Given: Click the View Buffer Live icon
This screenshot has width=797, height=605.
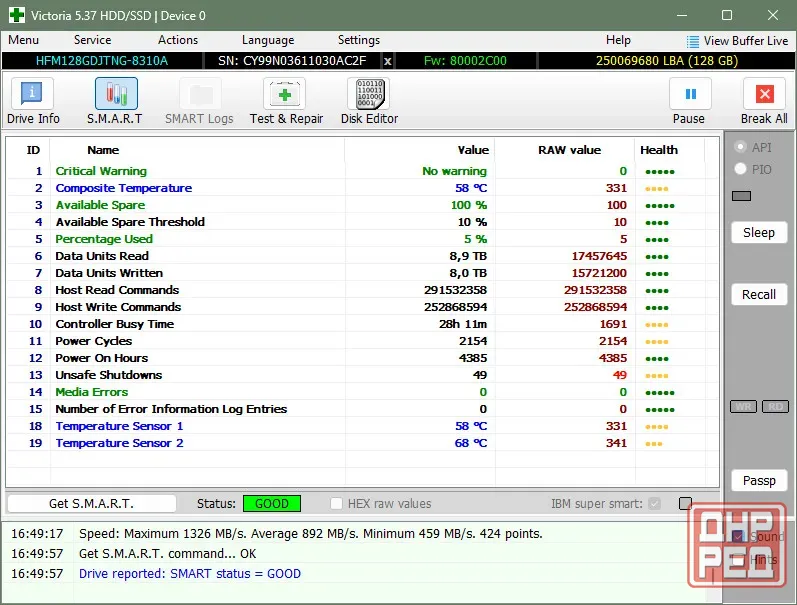Looking at the screenshot, I should pos(692,41).
